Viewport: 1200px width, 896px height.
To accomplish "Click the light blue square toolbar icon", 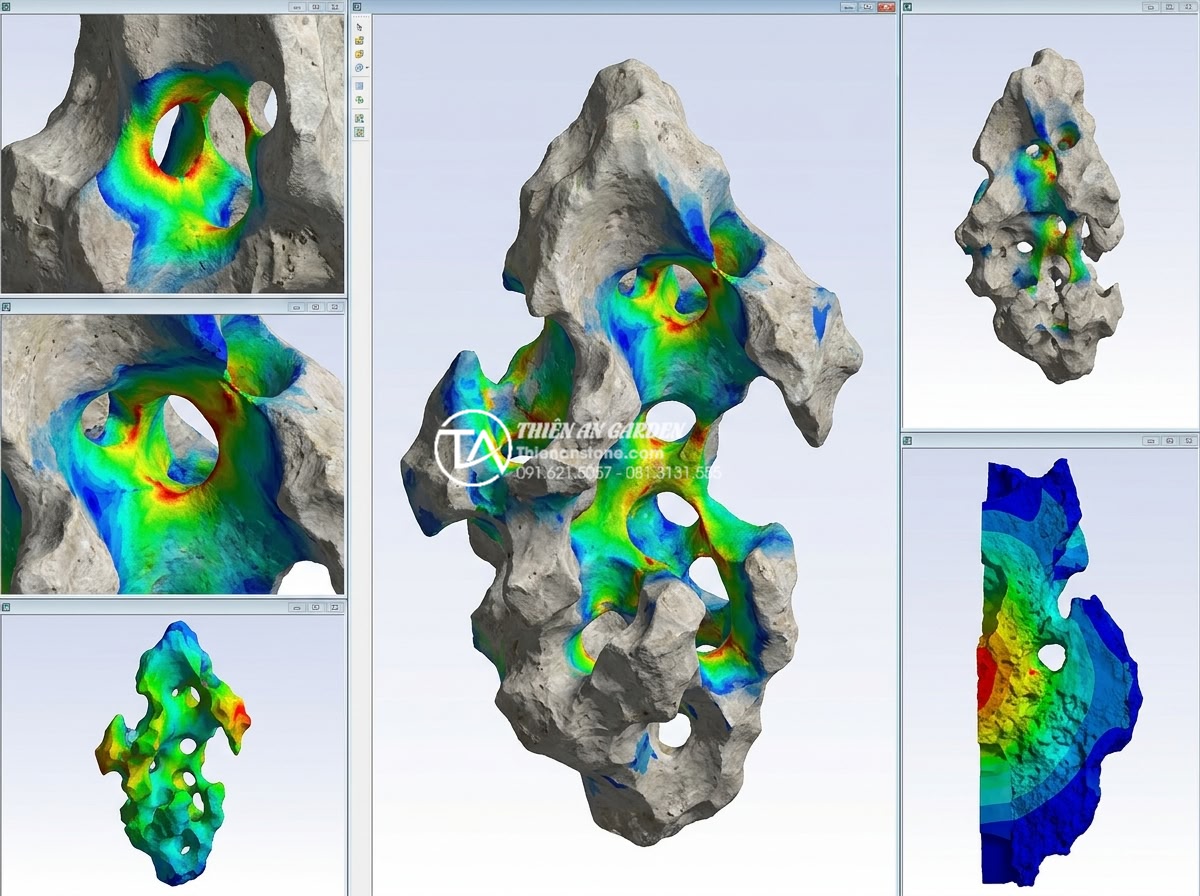I will coord(359,86).
